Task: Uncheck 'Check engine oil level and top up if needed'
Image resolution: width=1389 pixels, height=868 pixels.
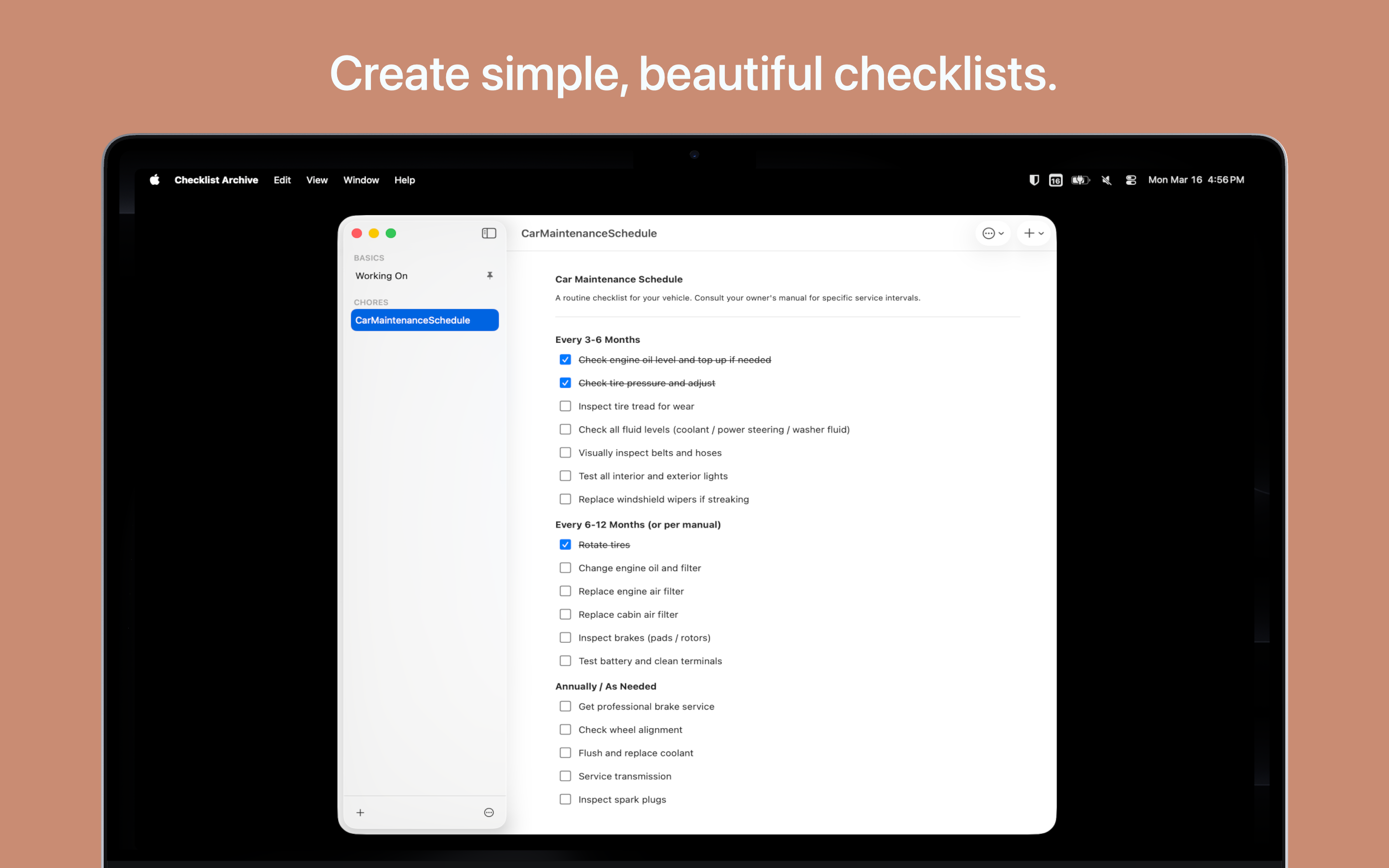Action: coord(565,359)
